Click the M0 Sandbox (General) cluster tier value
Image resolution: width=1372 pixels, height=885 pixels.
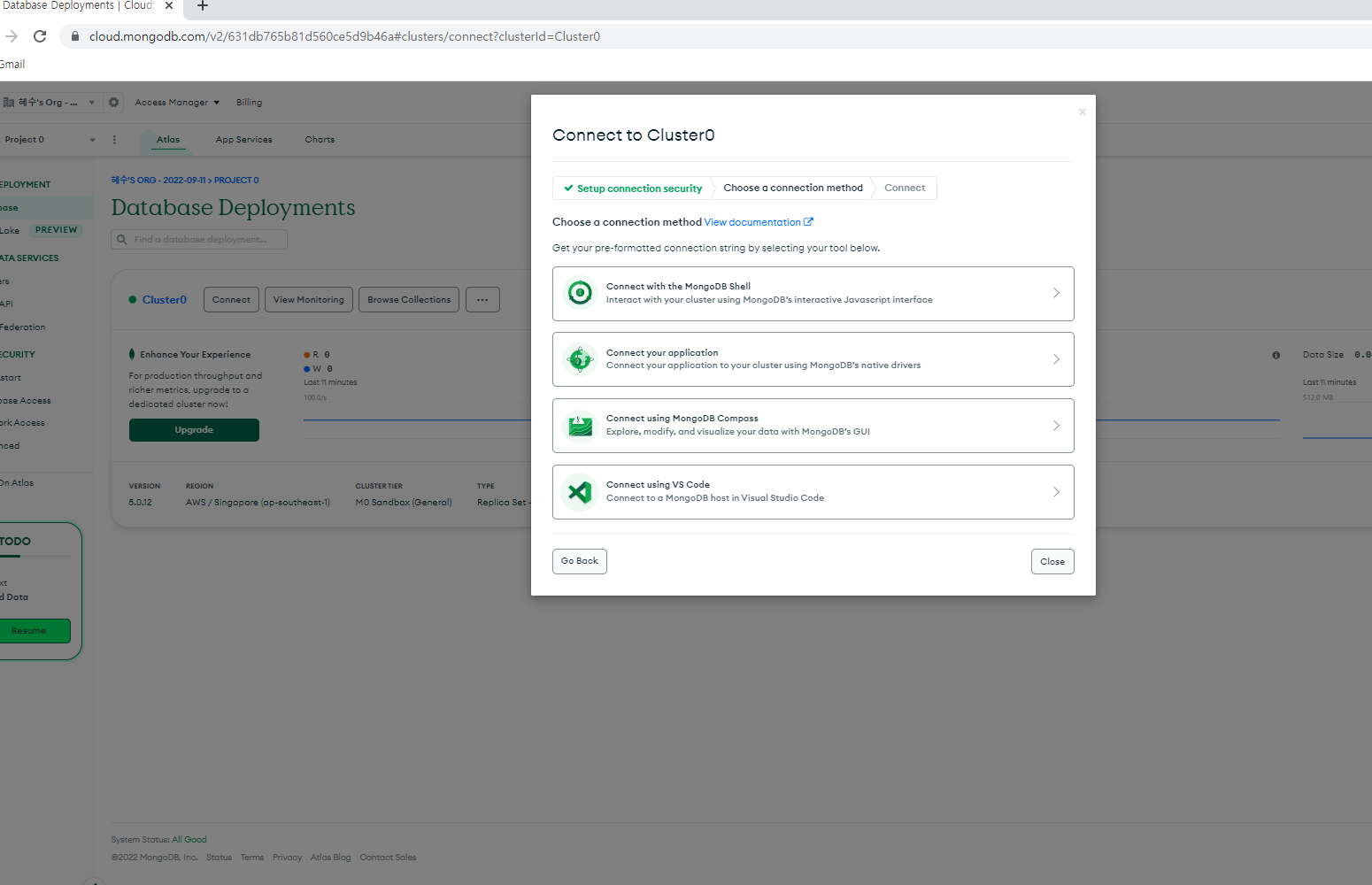pos(404,503)
